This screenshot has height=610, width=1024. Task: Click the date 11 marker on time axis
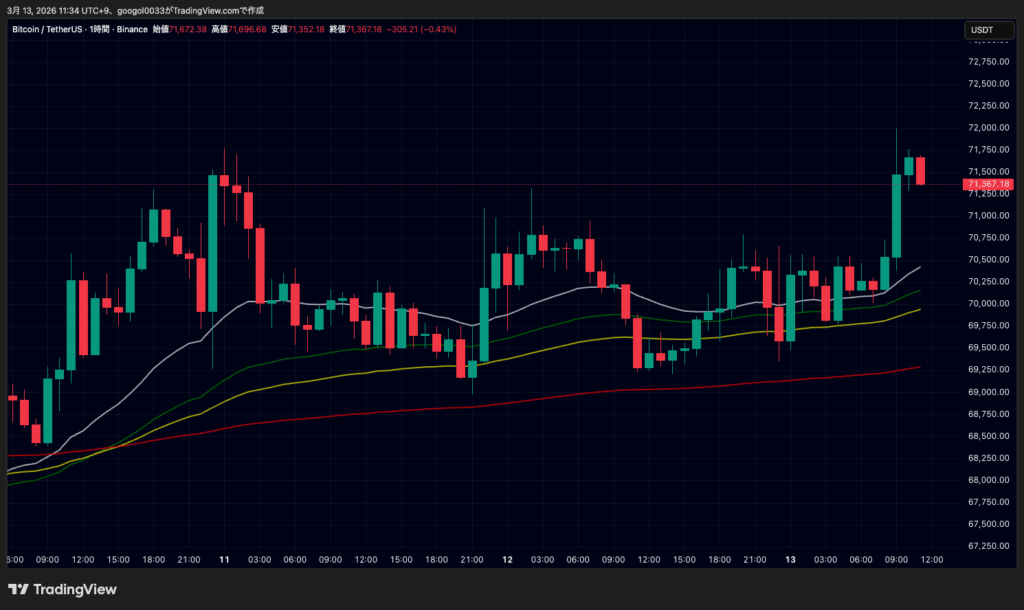click(225, 560)
